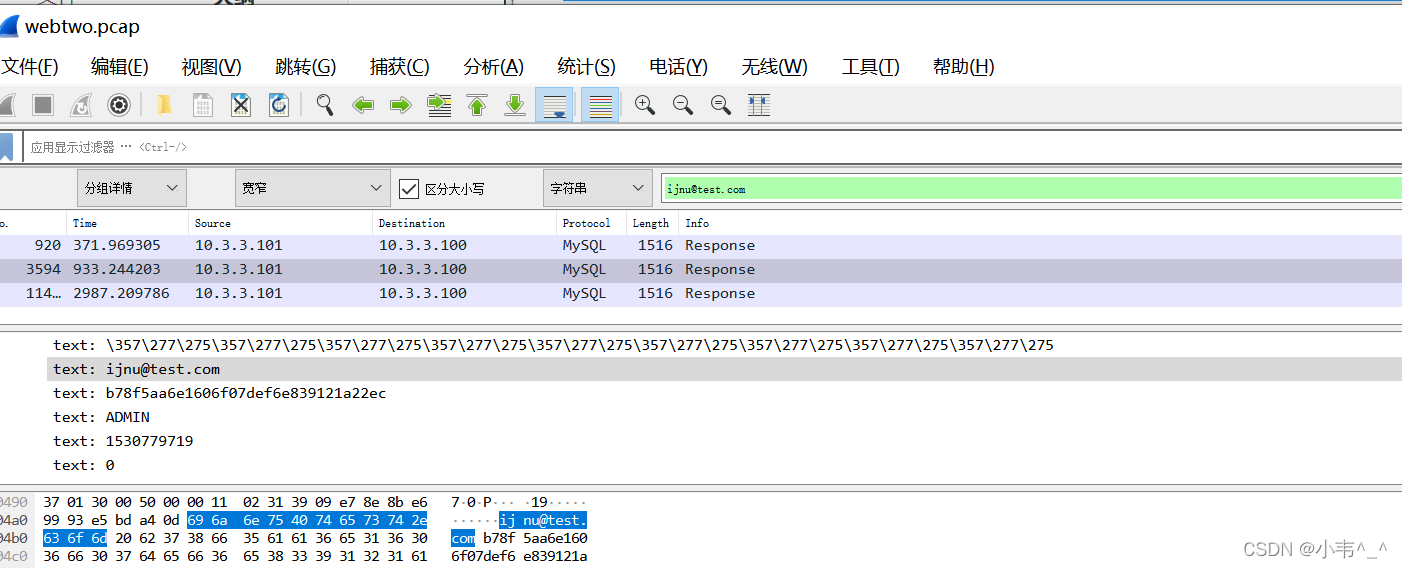Reload this capture file icon
This screenshot has height=568, width=1402.
pos(279,105)
